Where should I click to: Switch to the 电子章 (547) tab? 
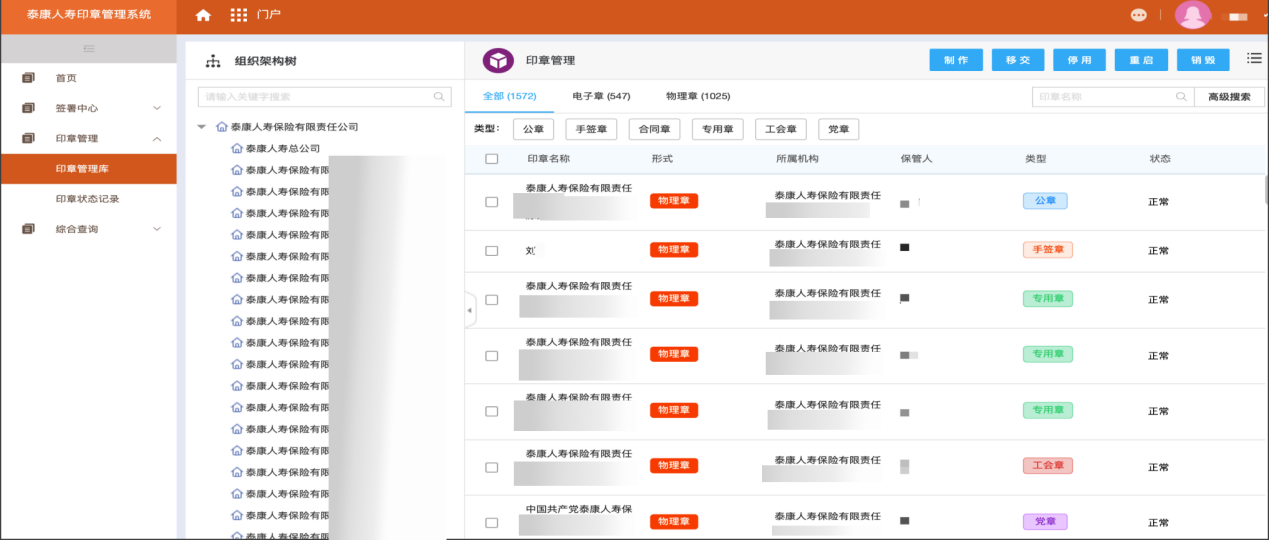coord(601,96)
